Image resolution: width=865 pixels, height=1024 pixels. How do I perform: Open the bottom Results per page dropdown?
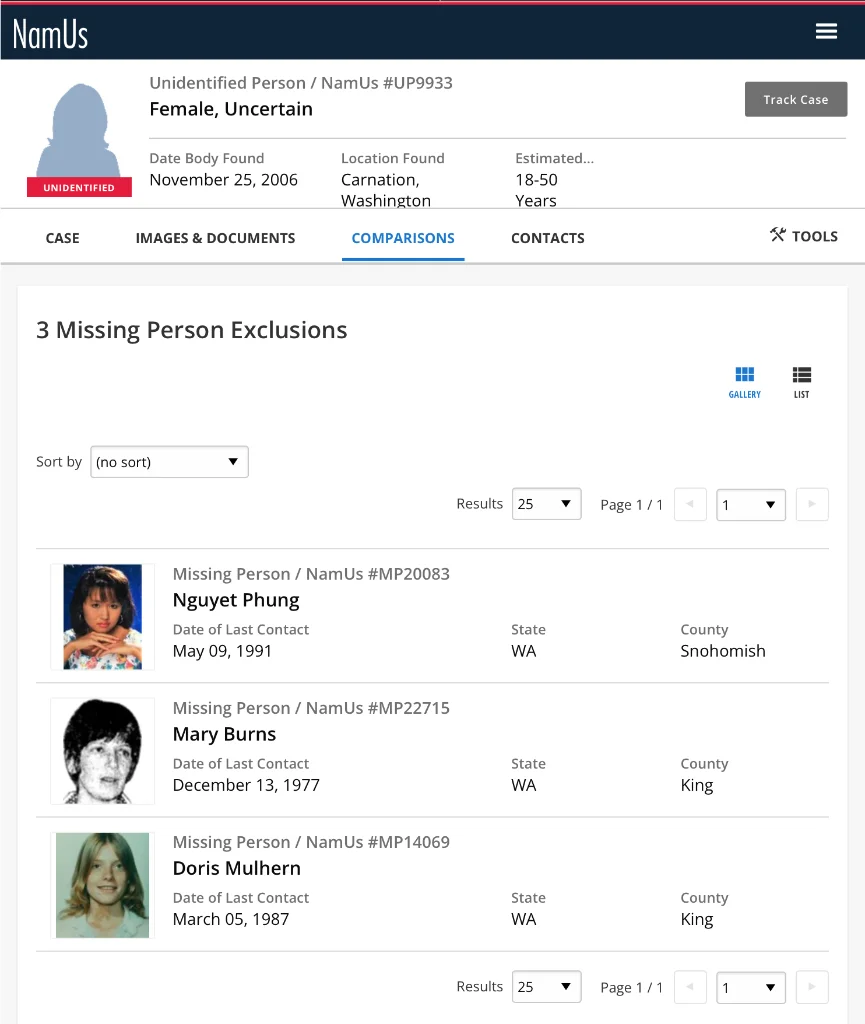(546, 987)
